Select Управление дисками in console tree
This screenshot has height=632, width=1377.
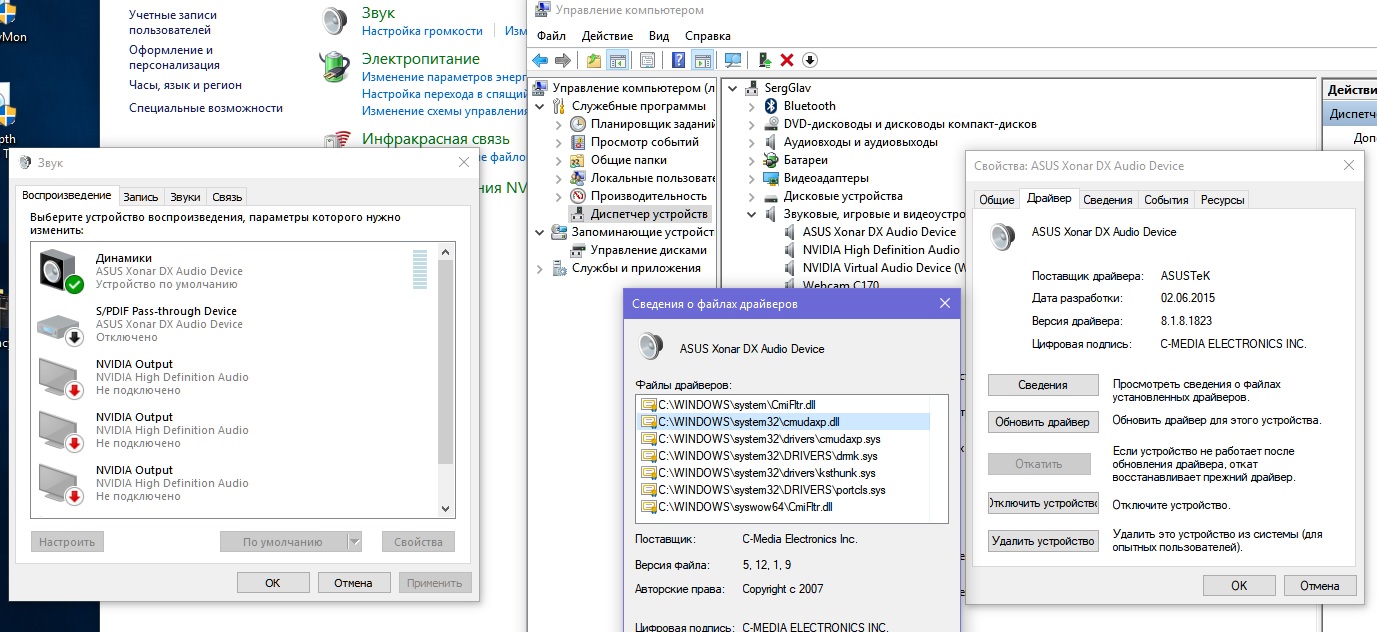(648, 250)
